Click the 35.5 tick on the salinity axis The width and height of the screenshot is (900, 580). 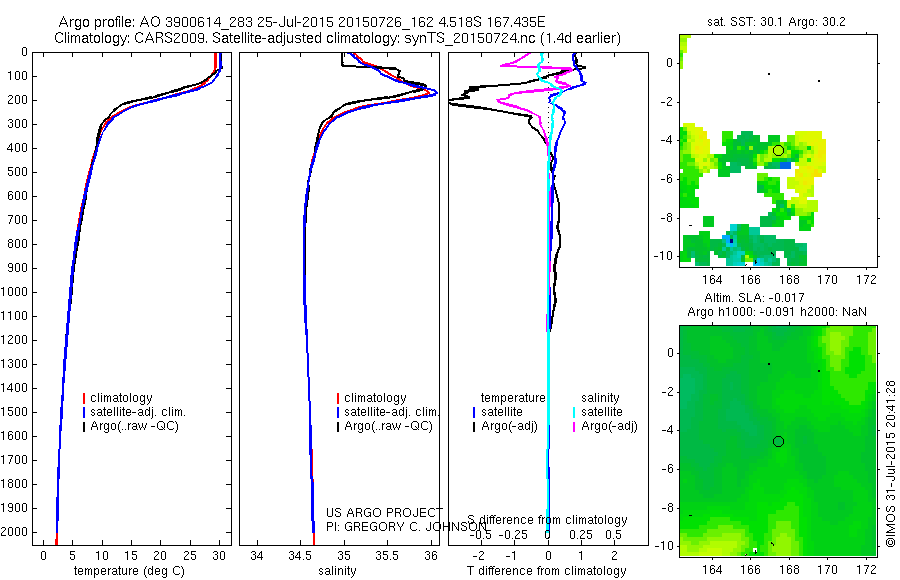(387, 555)
